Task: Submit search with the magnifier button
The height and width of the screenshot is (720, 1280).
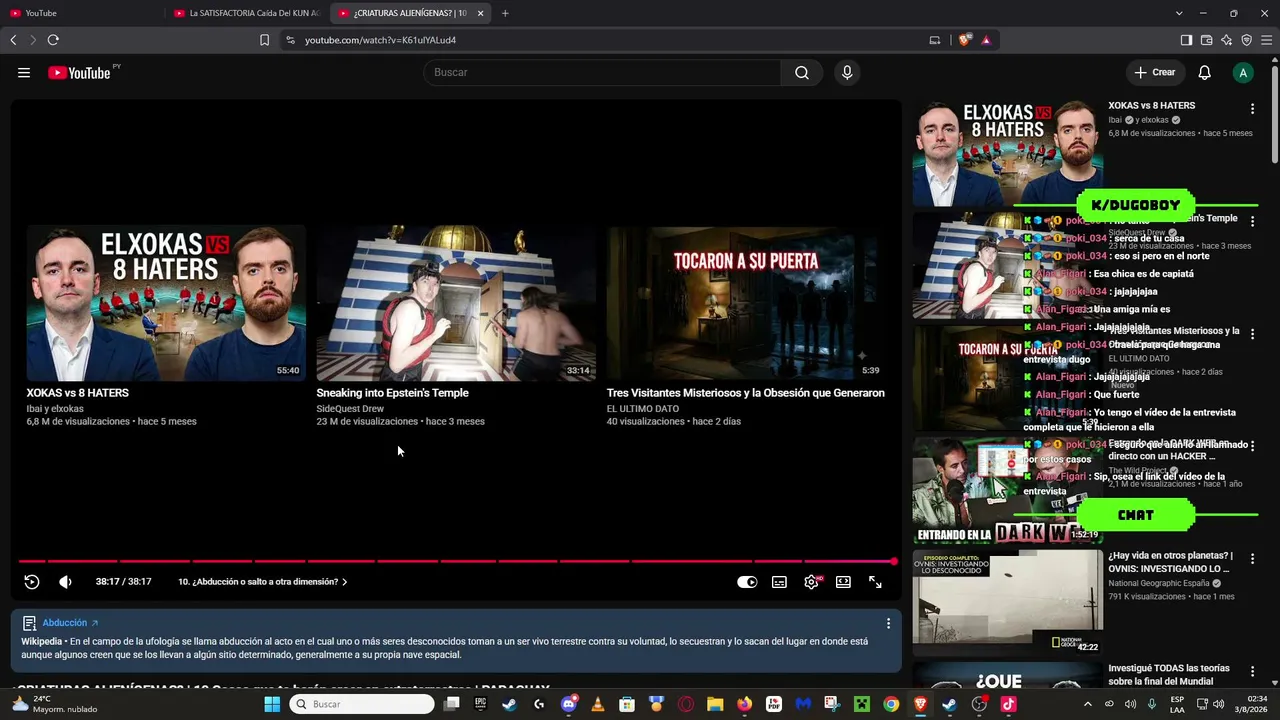Action: (x=802, y=72)
